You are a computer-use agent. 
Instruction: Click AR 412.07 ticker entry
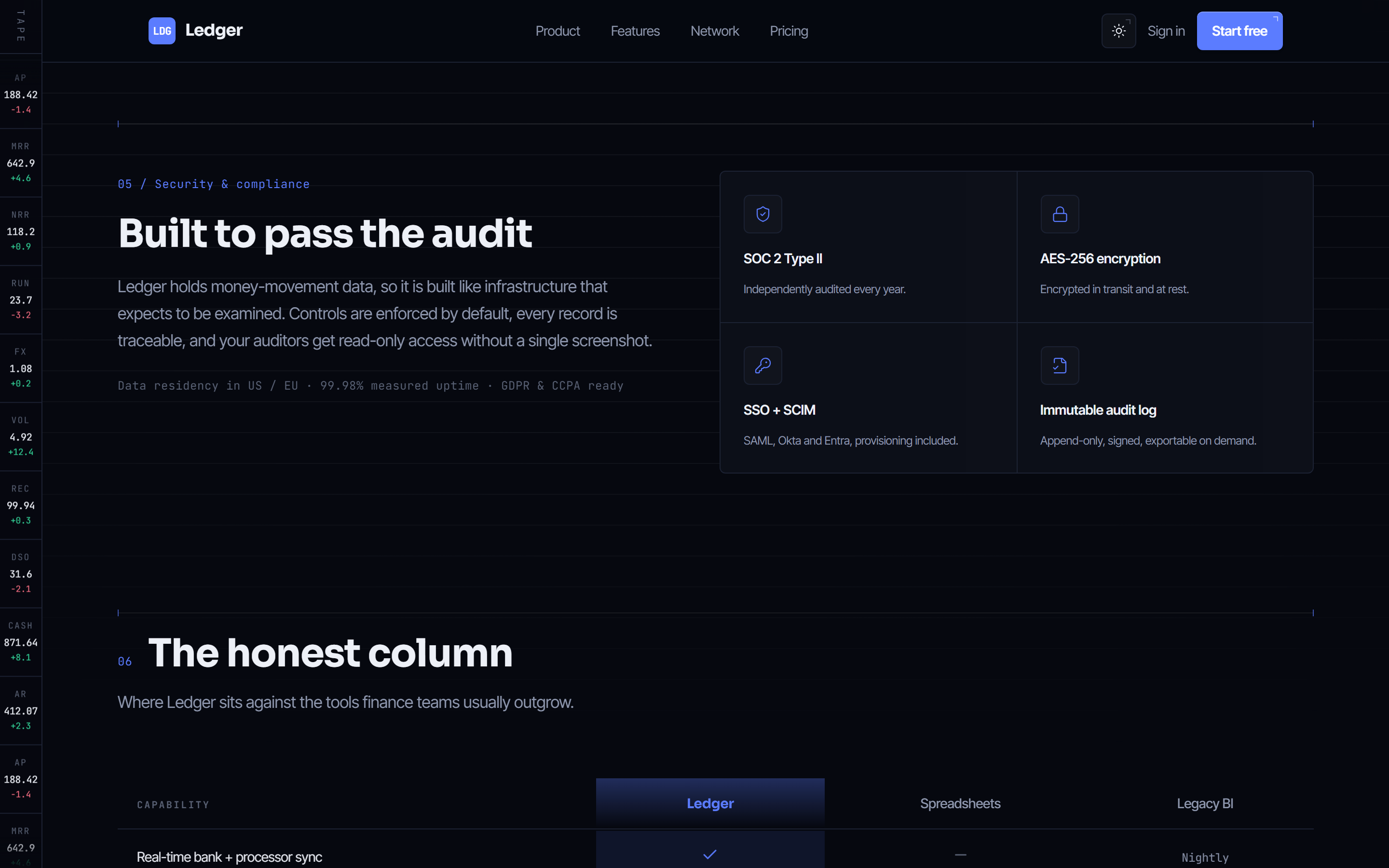[21, 710]
